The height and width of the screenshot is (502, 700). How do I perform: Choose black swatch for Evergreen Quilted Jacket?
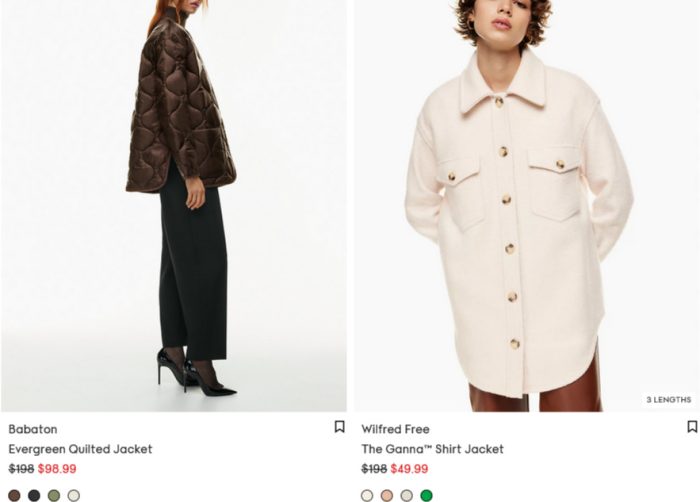pyautogui.click(x=34, y=495)
